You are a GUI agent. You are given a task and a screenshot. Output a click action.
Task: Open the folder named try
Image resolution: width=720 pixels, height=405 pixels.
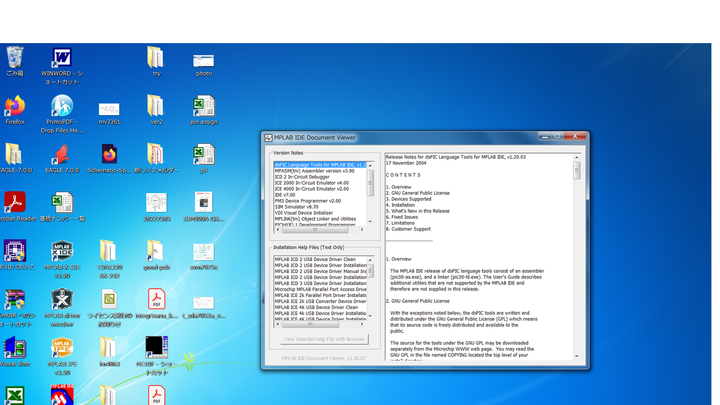click(x=156, y=58)
